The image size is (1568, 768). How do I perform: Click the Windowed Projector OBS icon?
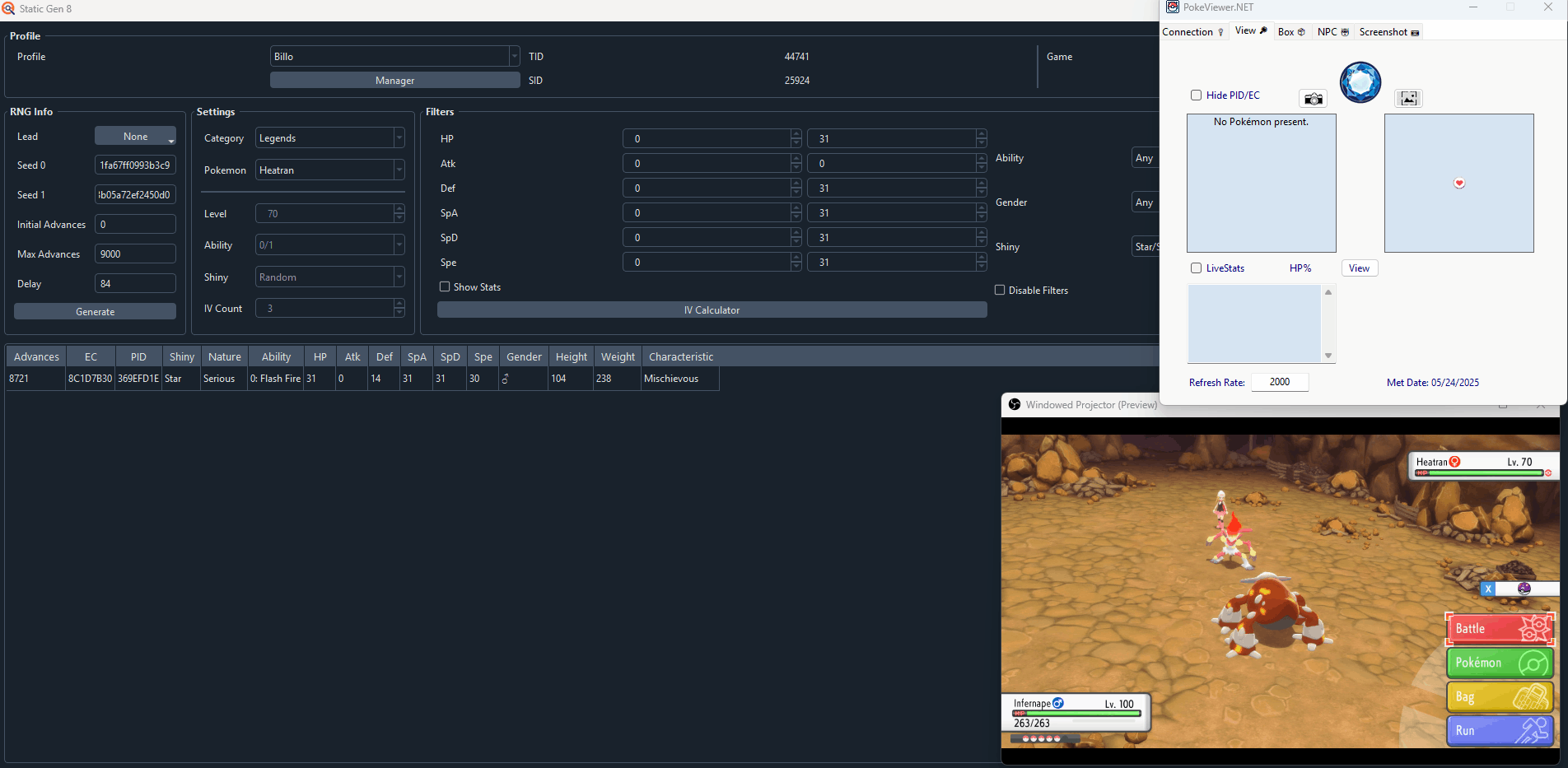click(1015, 404)
